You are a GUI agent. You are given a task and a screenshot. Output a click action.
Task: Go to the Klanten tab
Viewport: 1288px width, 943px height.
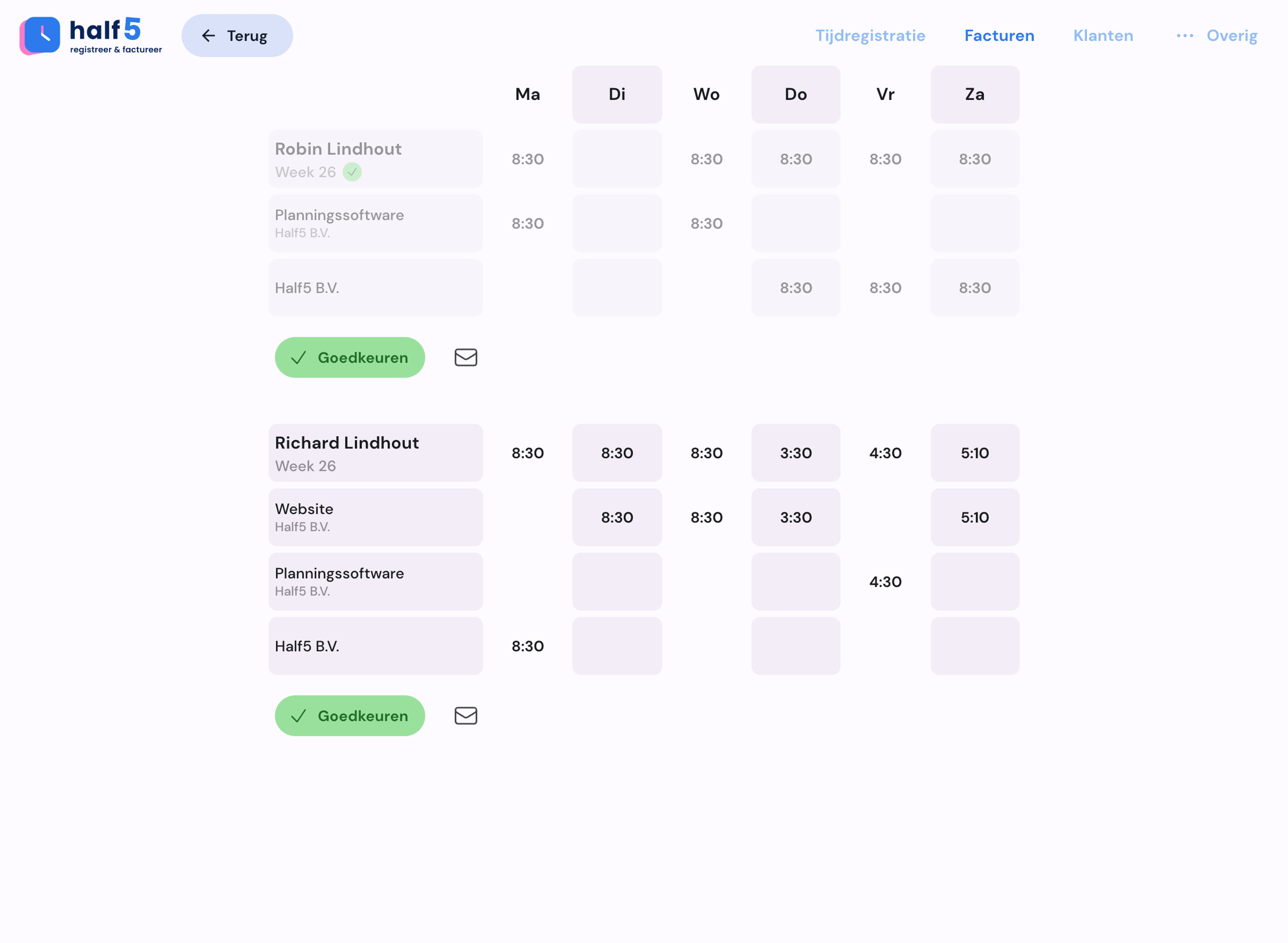[1103, 35]
